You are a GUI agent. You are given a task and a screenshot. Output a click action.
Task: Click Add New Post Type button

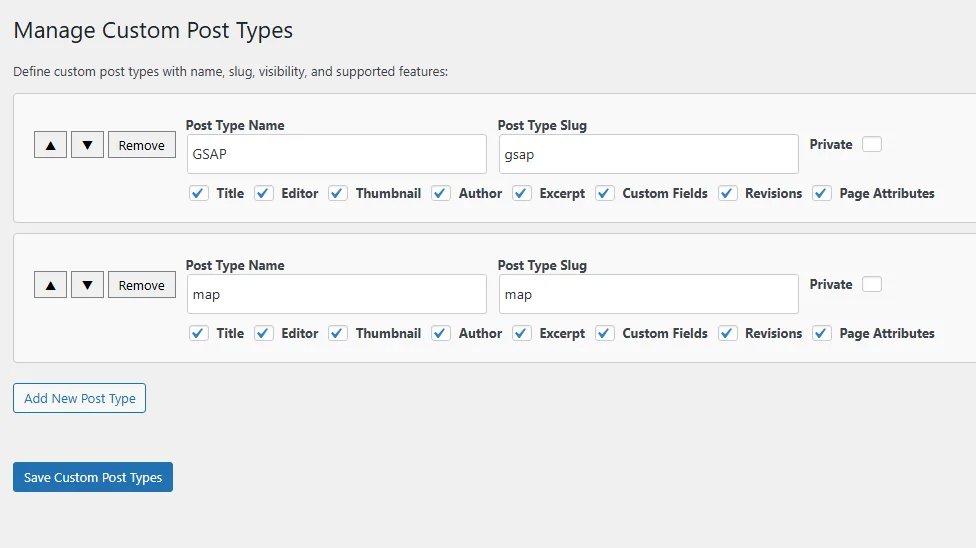pos(80,398)
